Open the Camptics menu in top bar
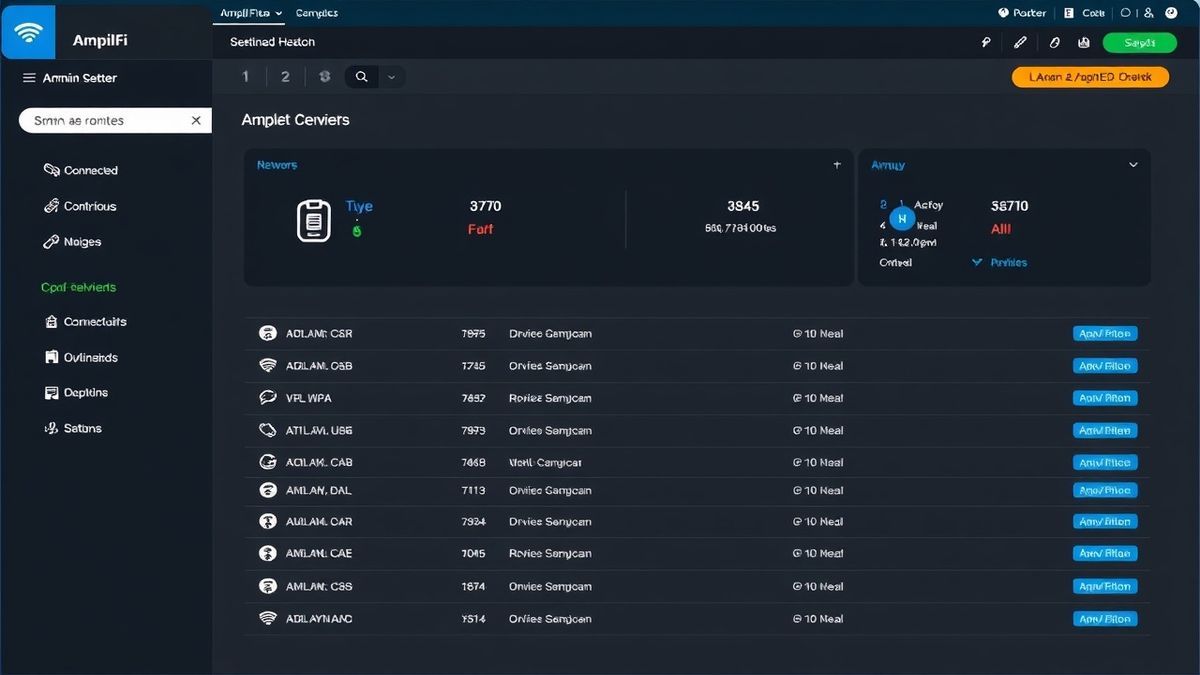Image resolution: width=1200 pixels, height=675 pixels. pos(317,13)
